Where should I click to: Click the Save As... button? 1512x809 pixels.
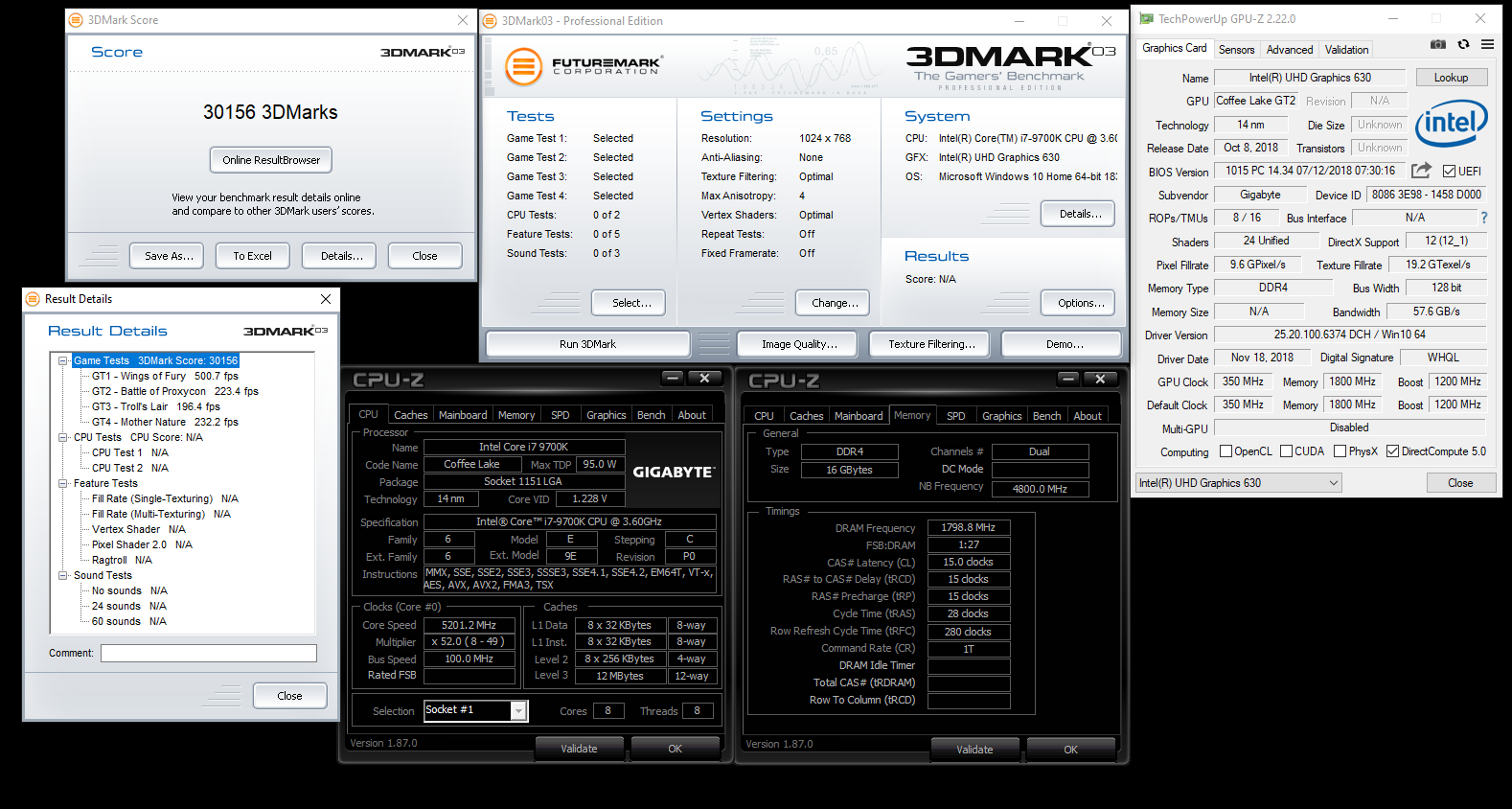click(x=169, y=256)
